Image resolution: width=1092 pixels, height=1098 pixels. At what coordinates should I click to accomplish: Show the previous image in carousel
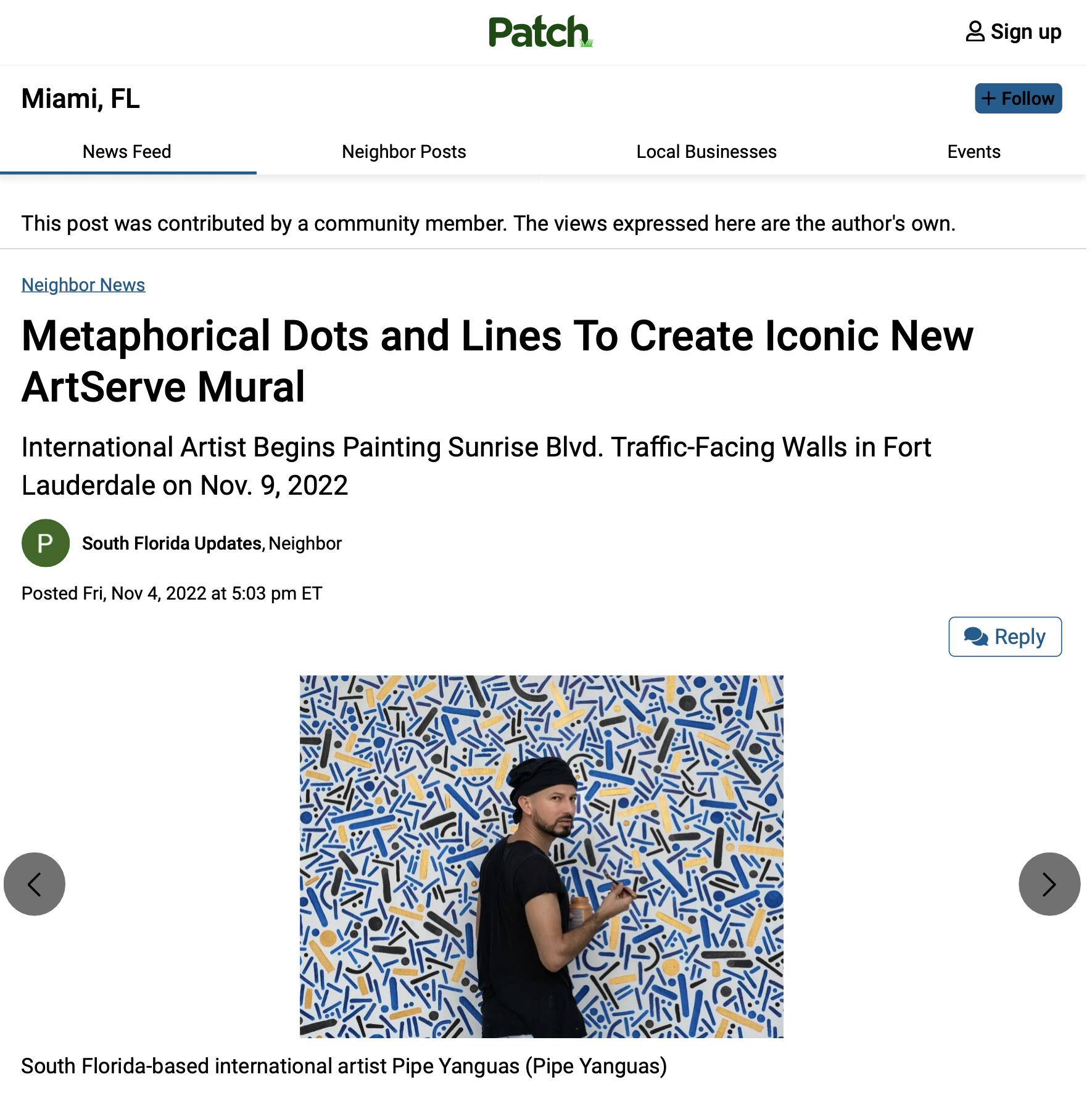tap(35, 884)
